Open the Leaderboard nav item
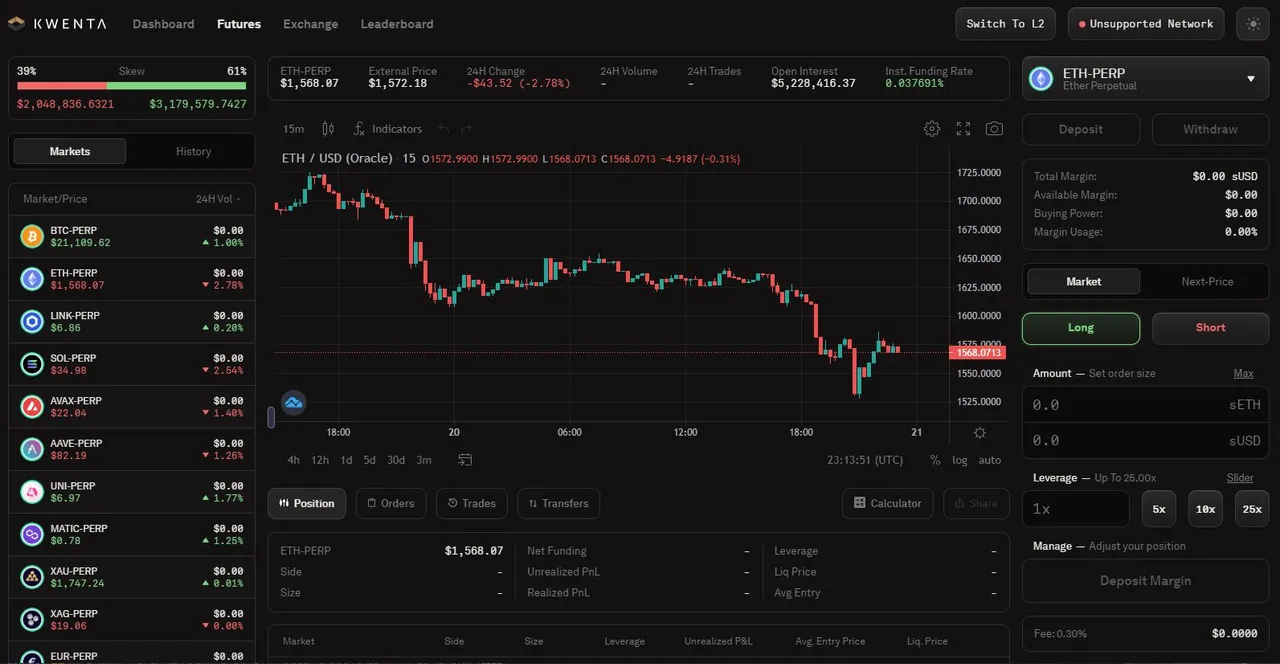The height and width of the screenshot is (664, 1280). (397, 24)
